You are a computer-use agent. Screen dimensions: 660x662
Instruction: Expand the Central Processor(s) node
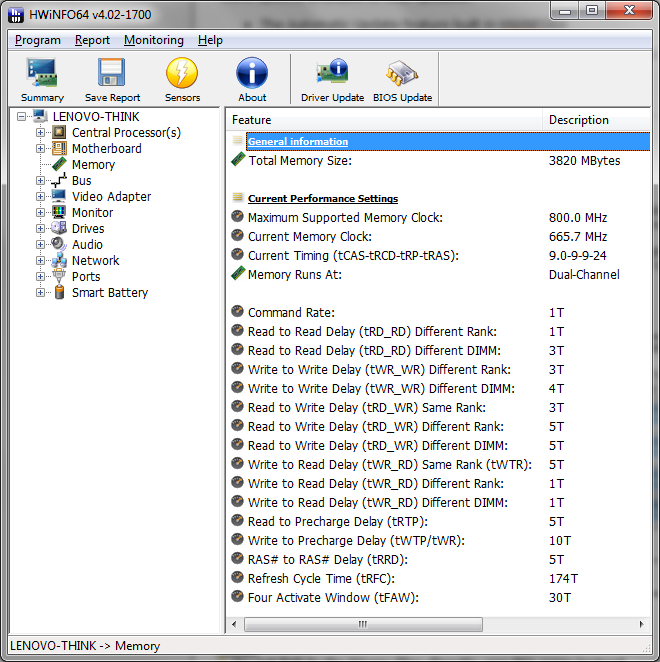point(41,133)
